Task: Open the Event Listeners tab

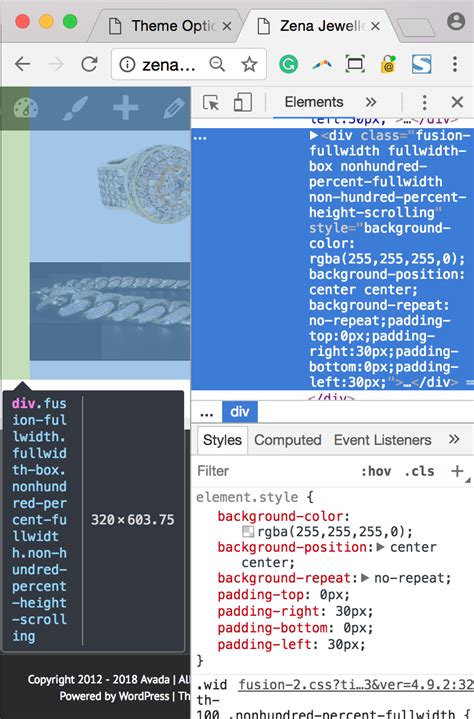Action: click(x=383, y=440)
